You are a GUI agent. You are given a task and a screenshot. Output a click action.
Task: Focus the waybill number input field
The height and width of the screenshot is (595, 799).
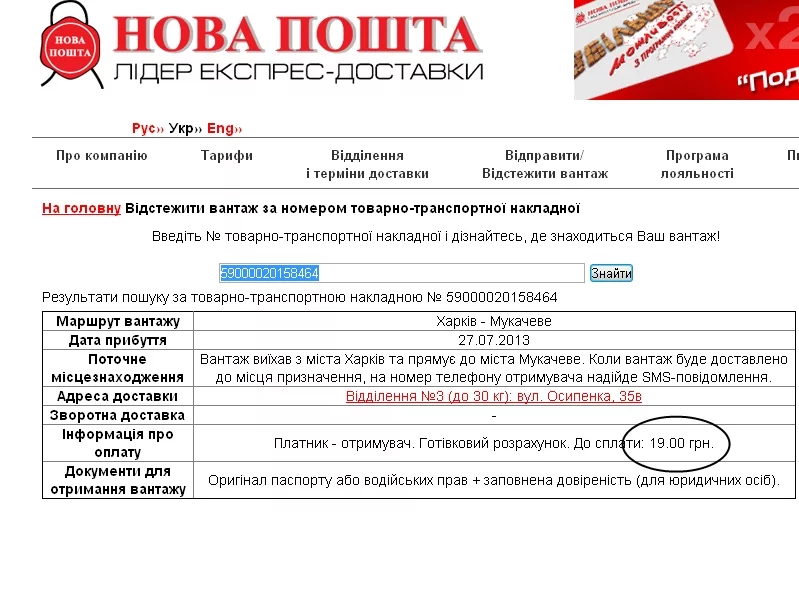402,273
